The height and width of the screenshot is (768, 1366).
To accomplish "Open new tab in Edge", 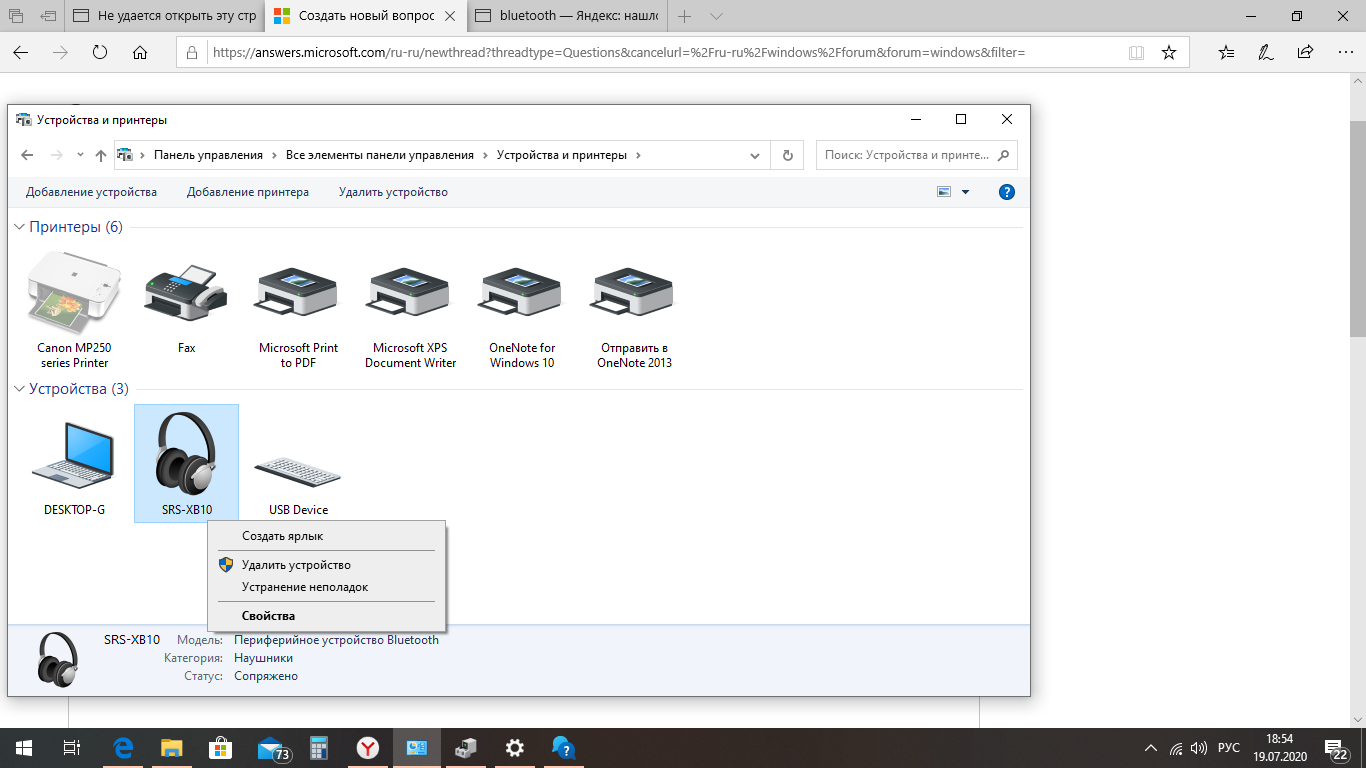I will tap(685, 16).
